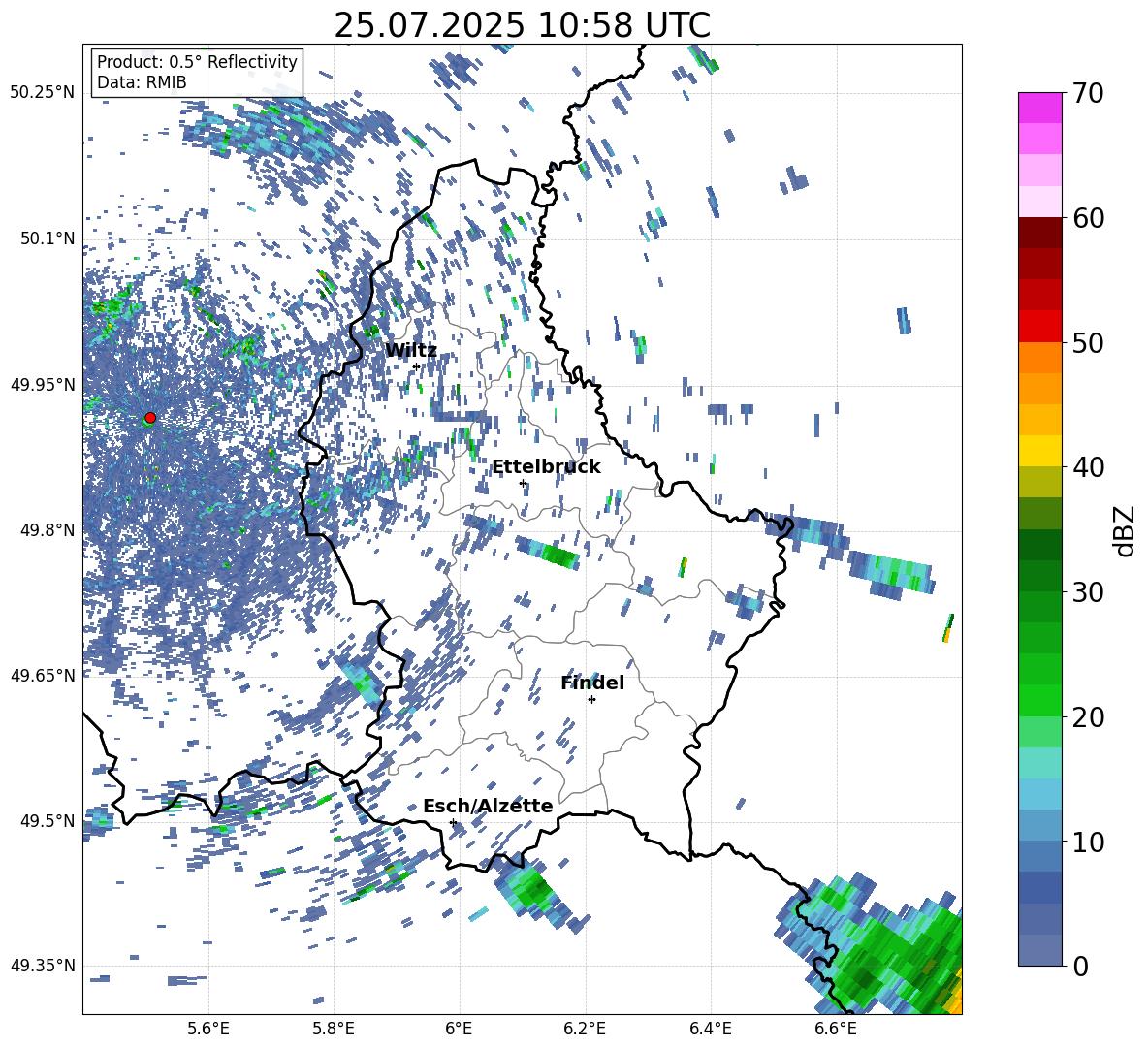Click the 'Findel' map label
Viewport: 1148px width, 1048px height.
592,683
